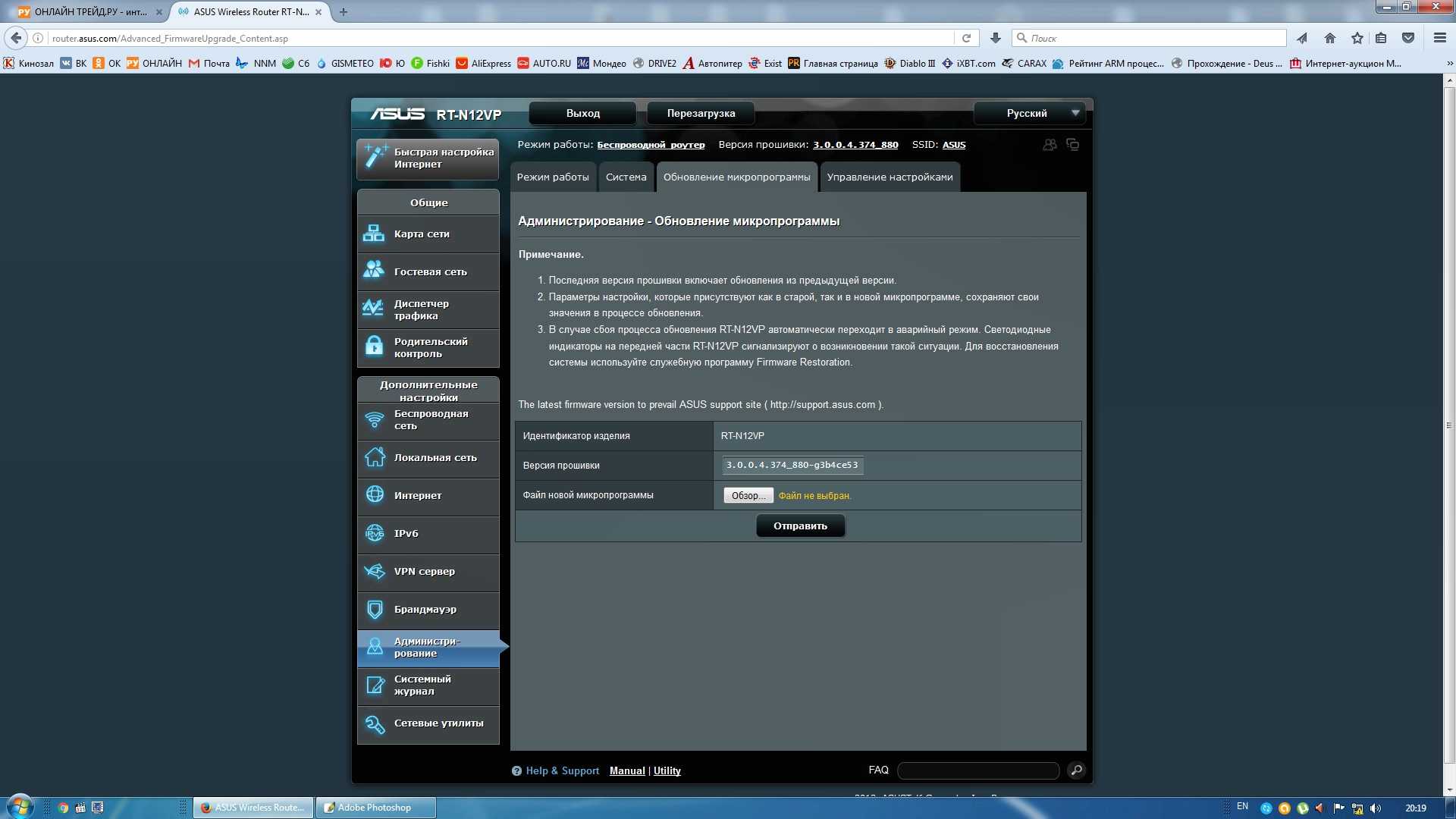Viewport: 1456px width, 819px height.
Task: Open the Pocket icon in the browser toolbar
Action: pyautogui.click(x=1408, y=38)
